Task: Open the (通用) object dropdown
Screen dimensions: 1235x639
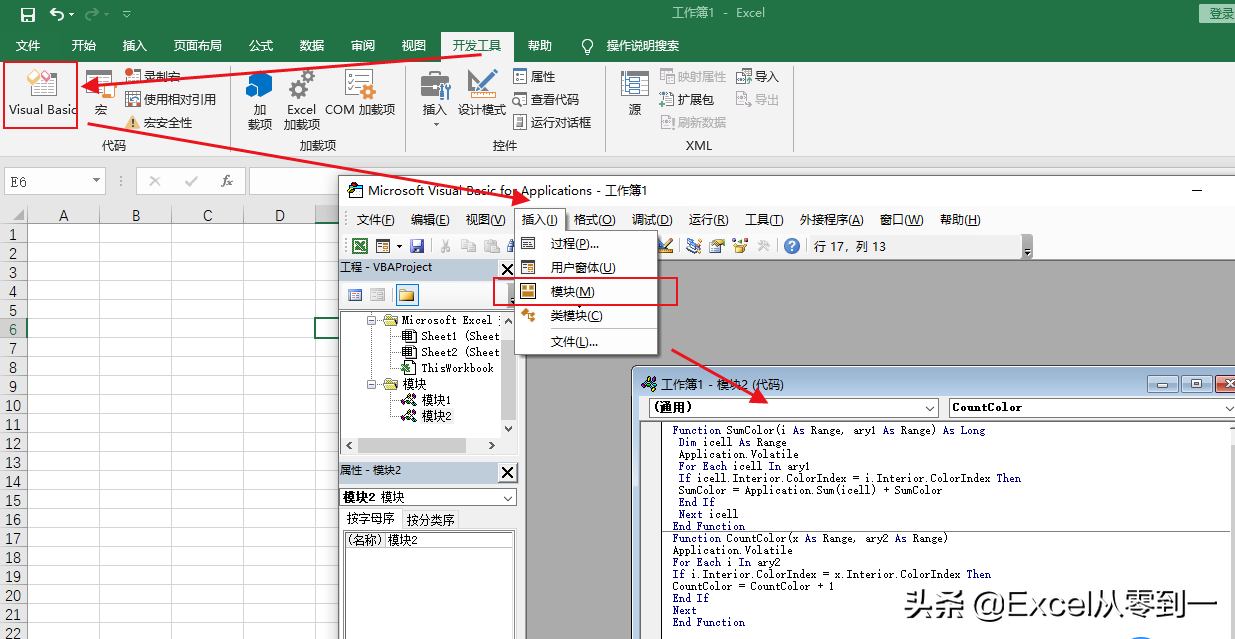Action: click(x=930, y=407)
